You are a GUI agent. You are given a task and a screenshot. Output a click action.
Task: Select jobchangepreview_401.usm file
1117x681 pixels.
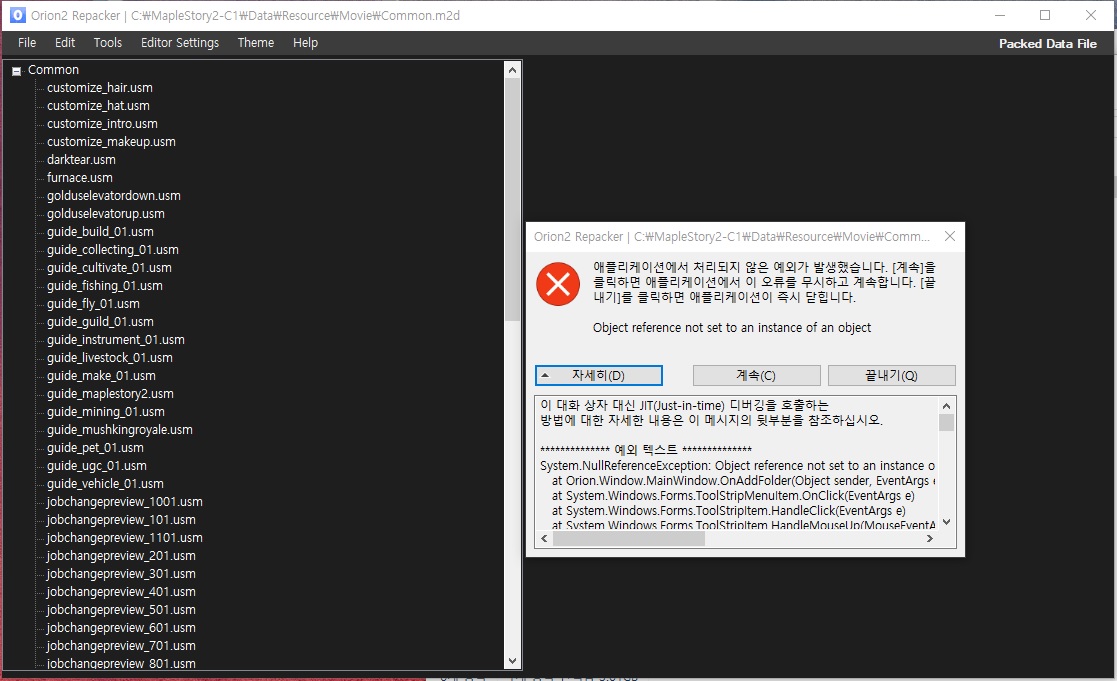pos(121,591)
